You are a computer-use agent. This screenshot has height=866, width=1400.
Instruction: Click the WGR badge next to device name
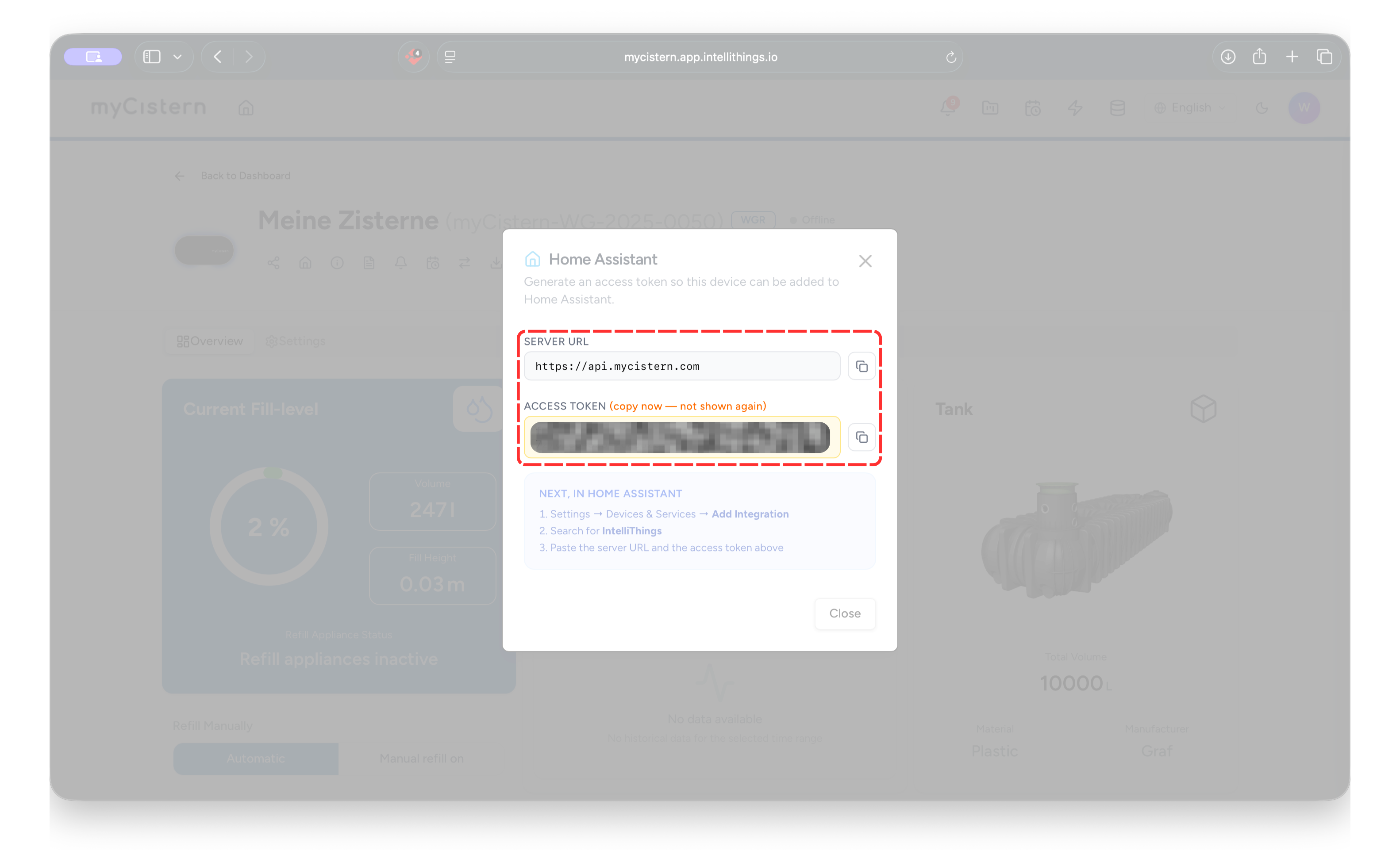pyautogui.click(x=753, y=220)
